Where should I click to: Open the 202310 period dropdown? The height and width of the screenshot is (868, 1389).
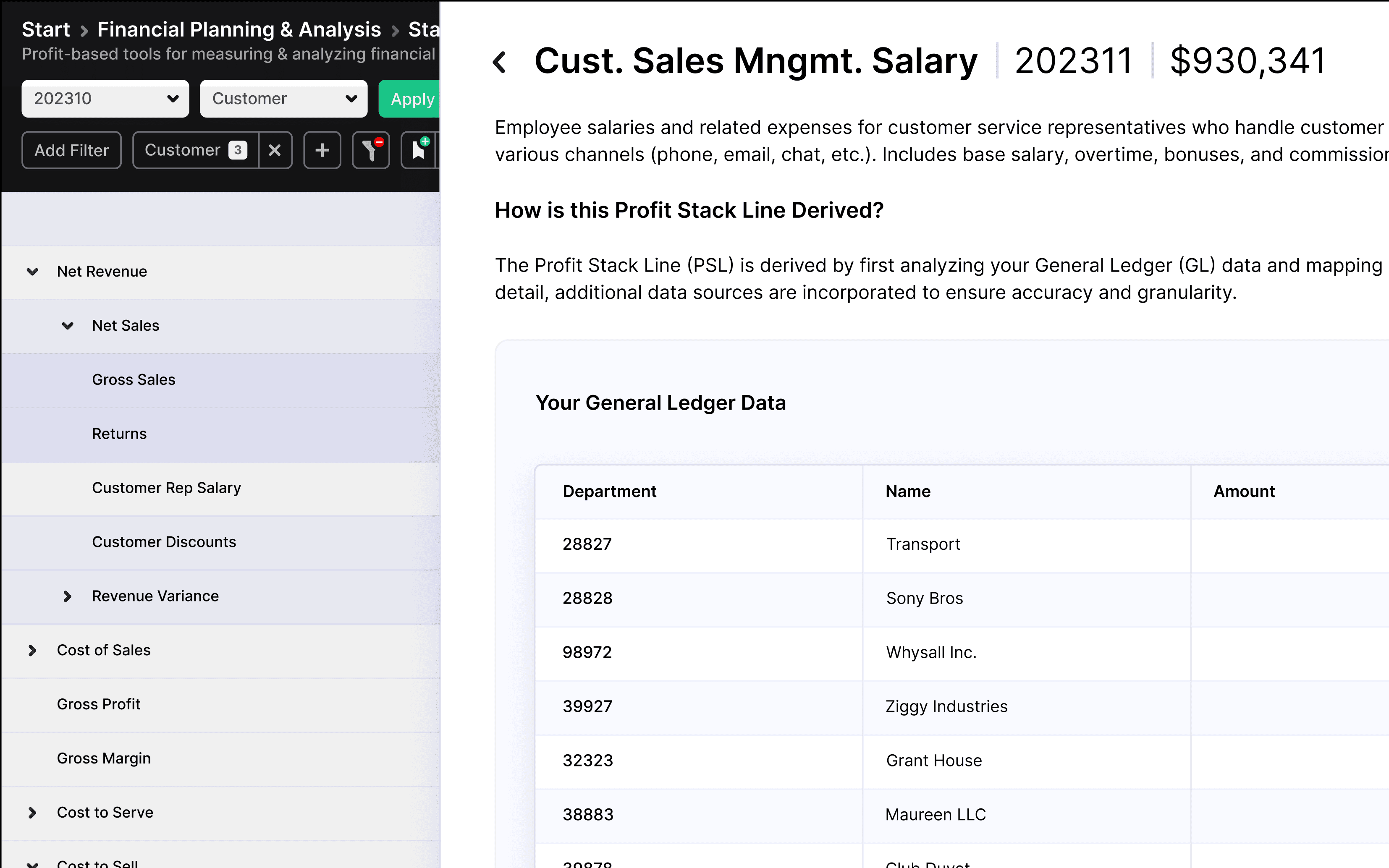pos(105,99)
